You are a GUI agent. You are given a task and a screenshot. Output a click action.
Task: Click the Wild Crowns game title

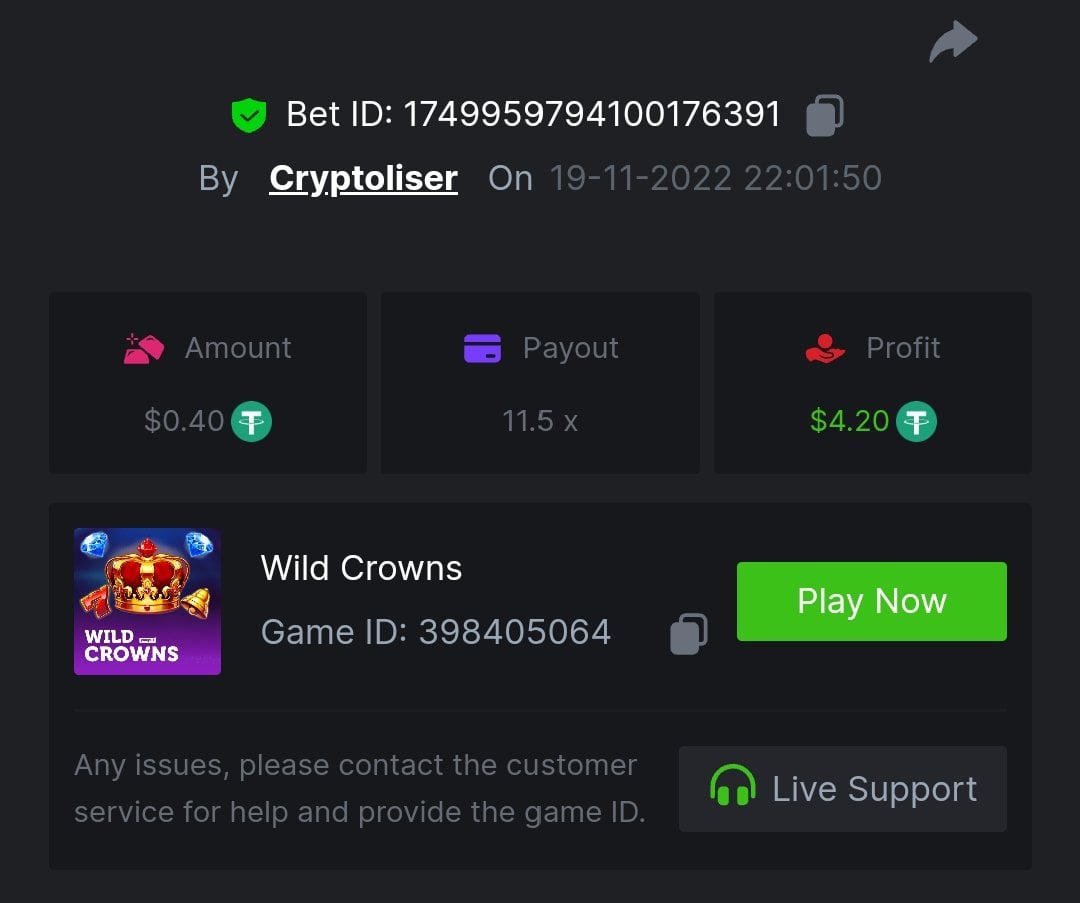(x=361, y=568)
